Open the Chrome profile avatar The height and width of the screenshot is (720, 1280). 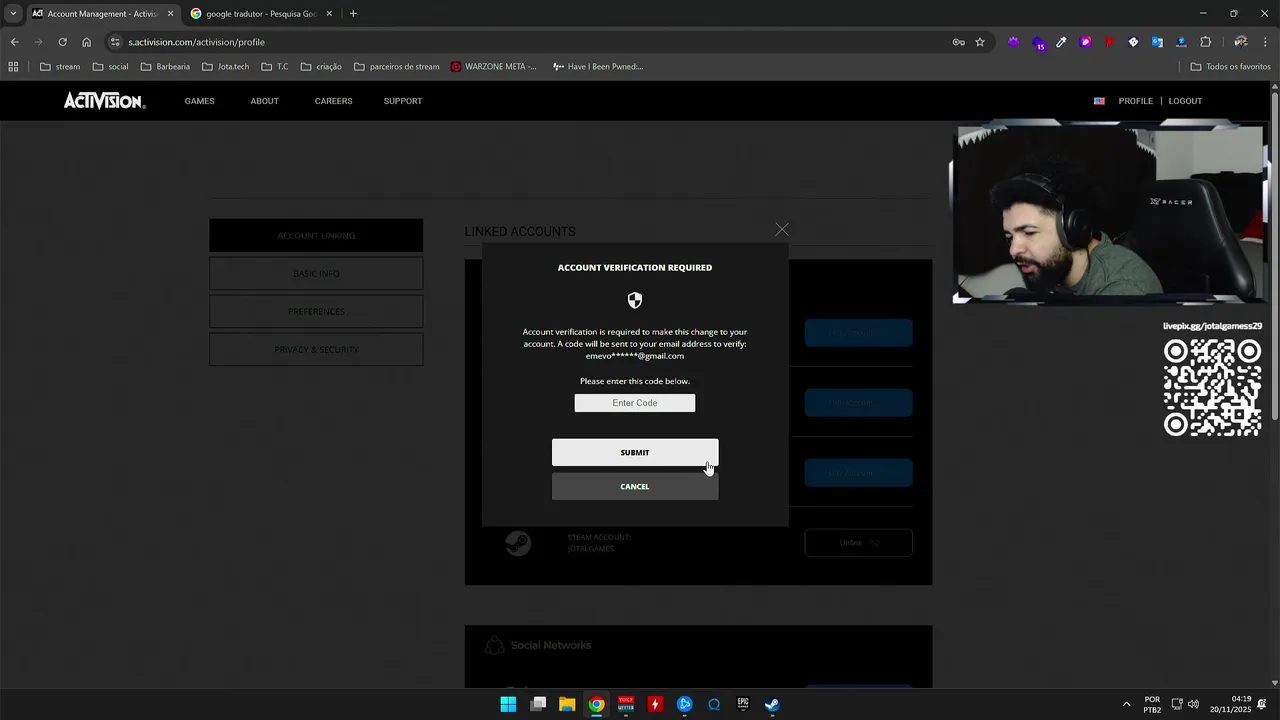tap(1240, 42)
